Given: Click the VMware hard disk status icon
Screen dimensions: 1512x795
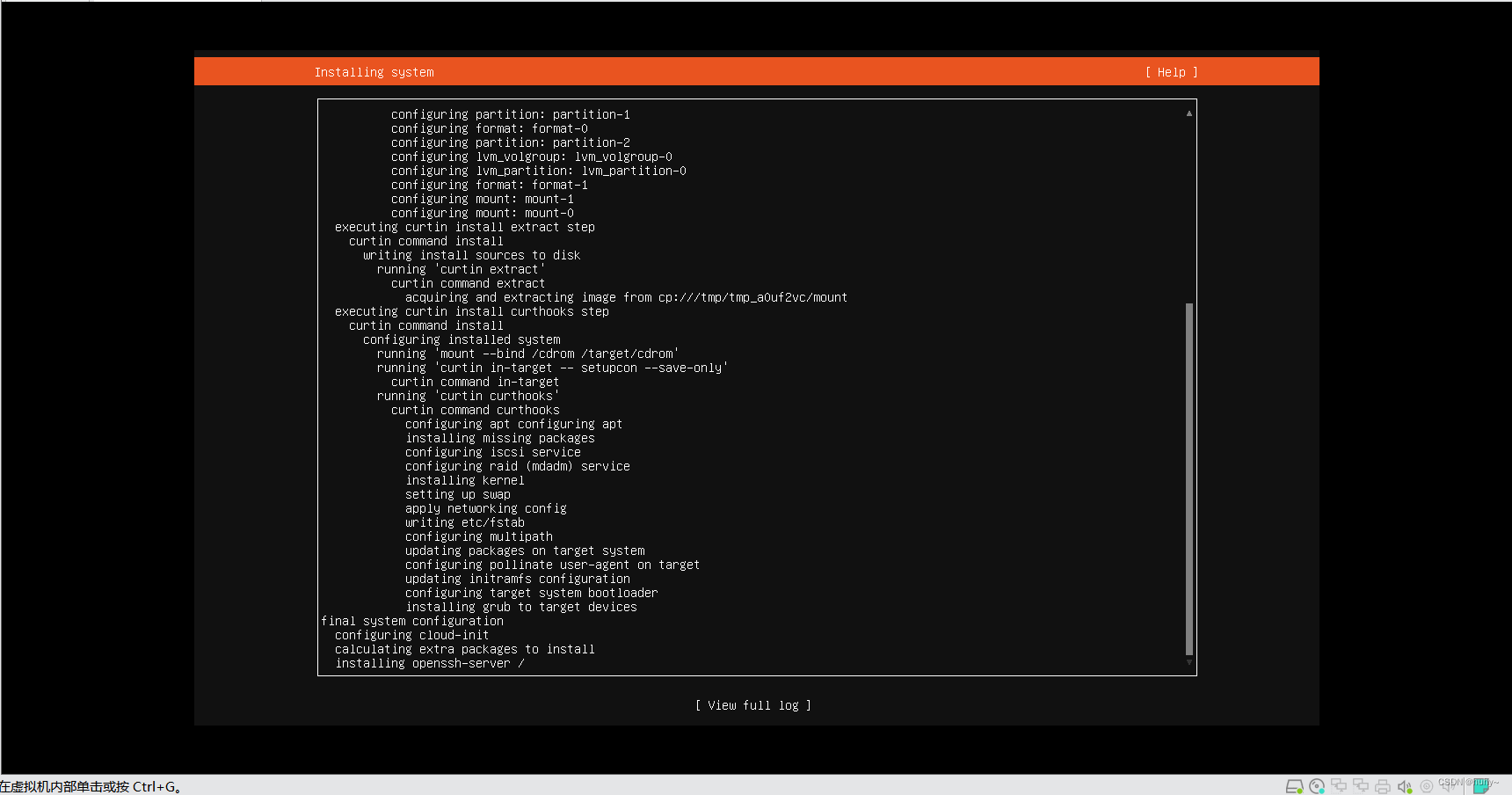Looking at the screenshot, I should (x=1295, y=786).
